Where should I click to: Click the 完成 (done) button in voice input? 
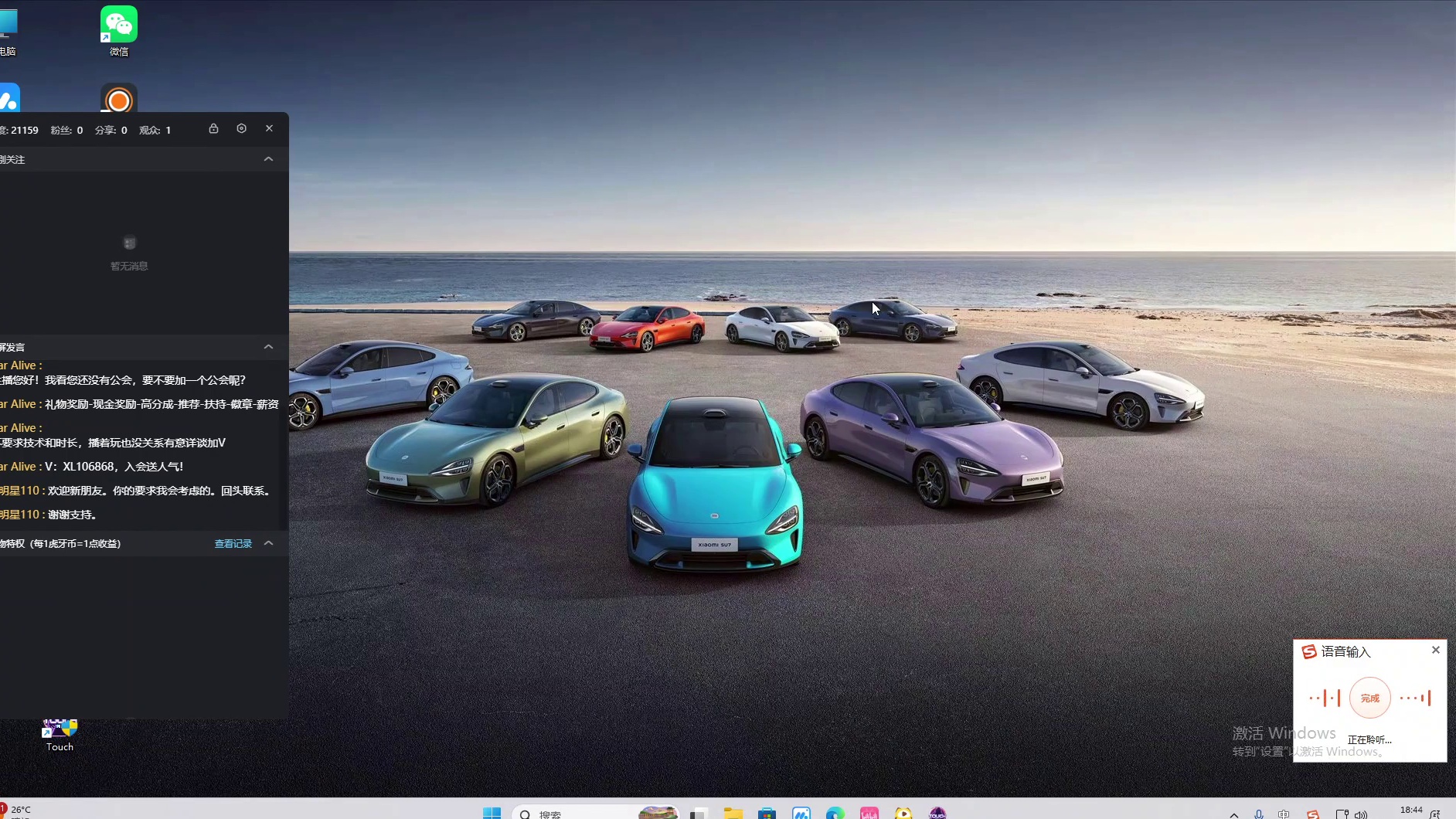[x=1369, y=698]
